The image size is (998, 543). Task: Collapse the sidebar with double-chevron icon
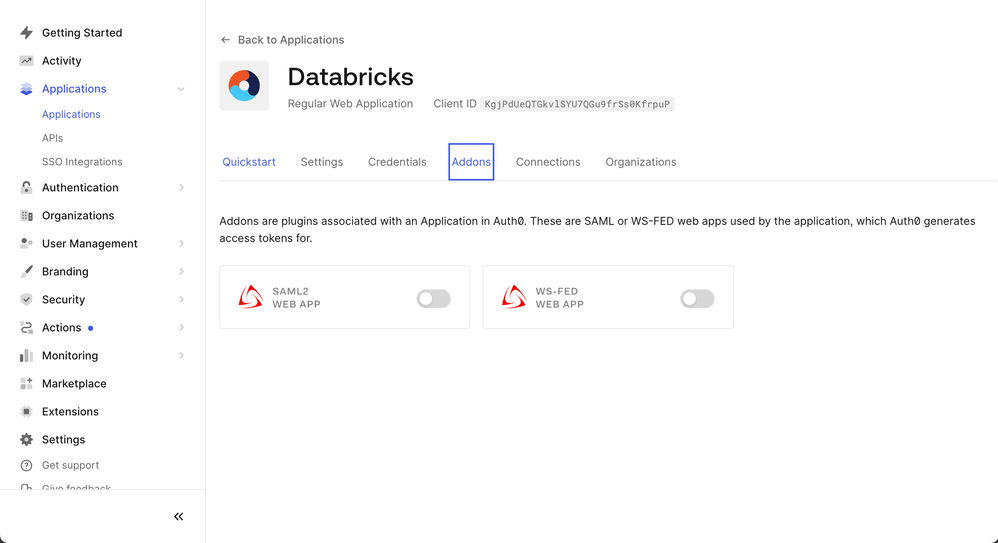point(179,517)
